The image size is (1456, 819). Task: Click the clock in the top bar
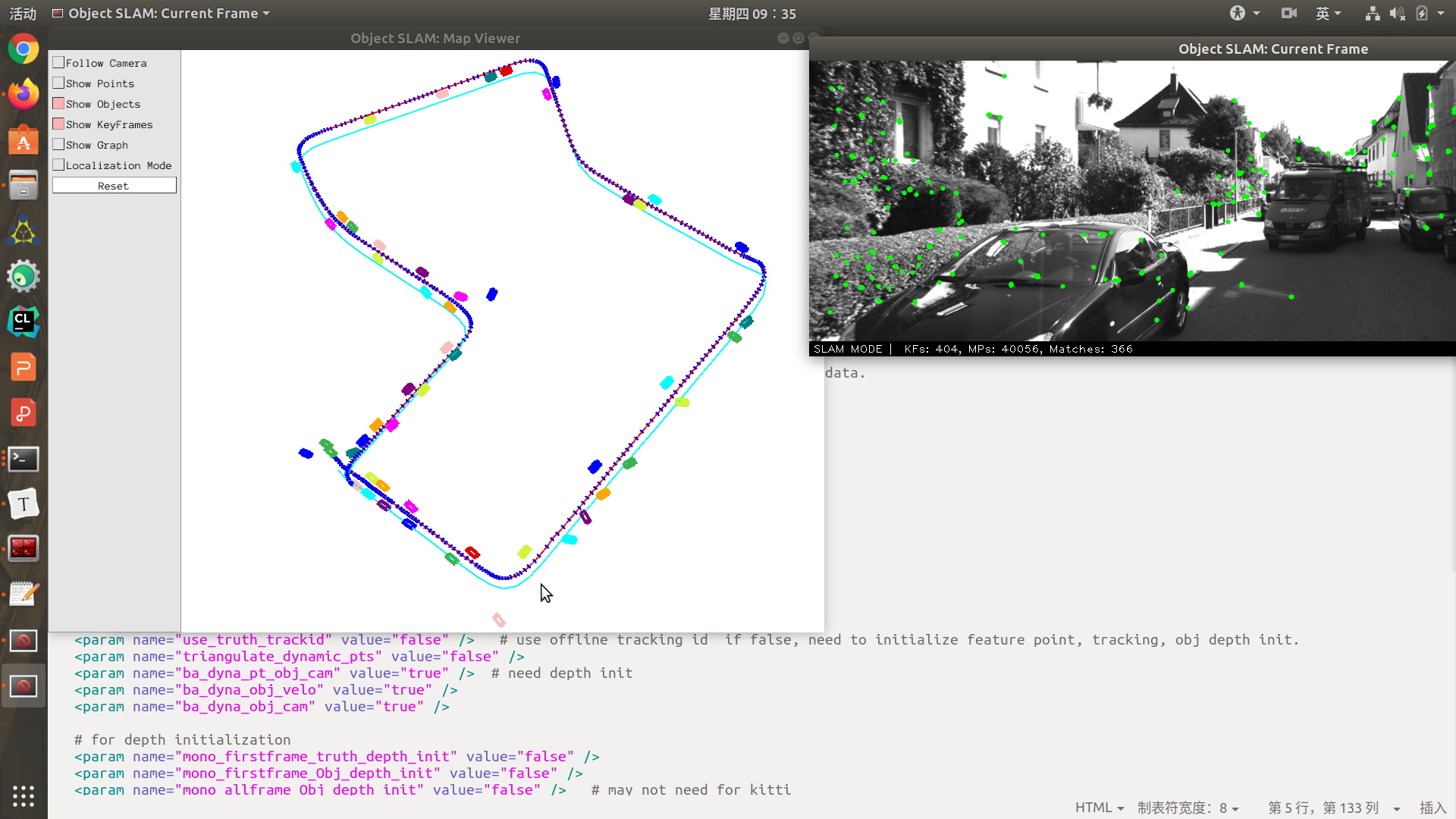tap(752, 14)
